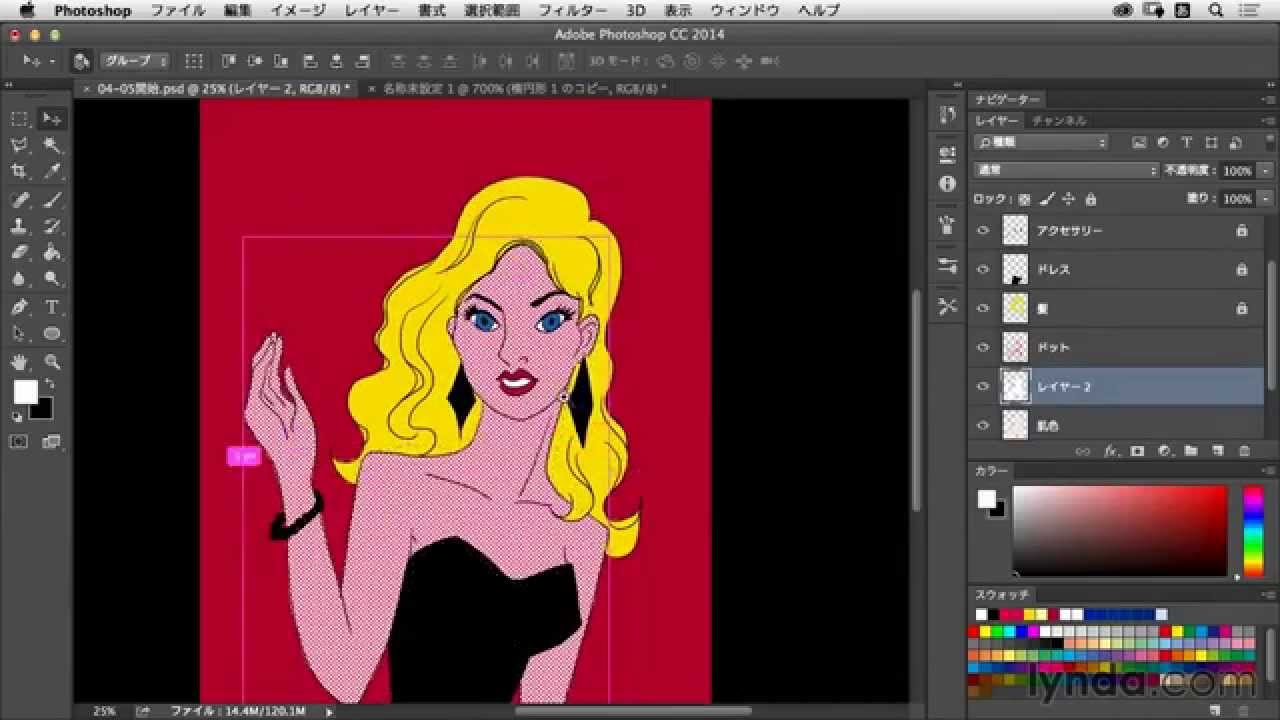Open the fill 塗り slider dropdown

1267,199
